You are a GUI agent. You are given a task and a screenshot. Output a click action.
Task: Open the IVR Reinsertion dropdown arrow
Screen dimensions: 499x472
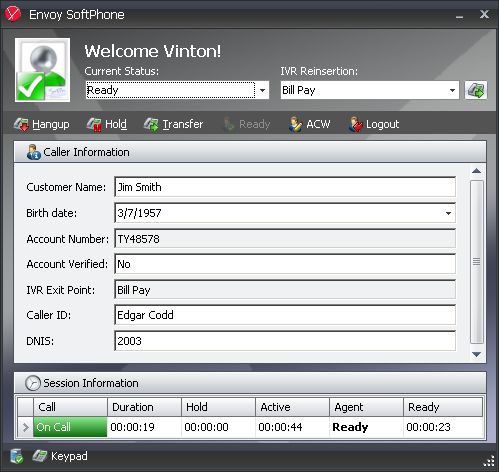pos(452,90)
